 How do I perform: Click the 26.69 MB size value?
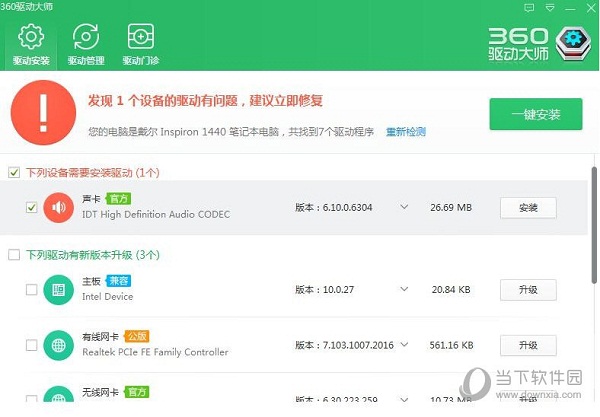point(451,207)
